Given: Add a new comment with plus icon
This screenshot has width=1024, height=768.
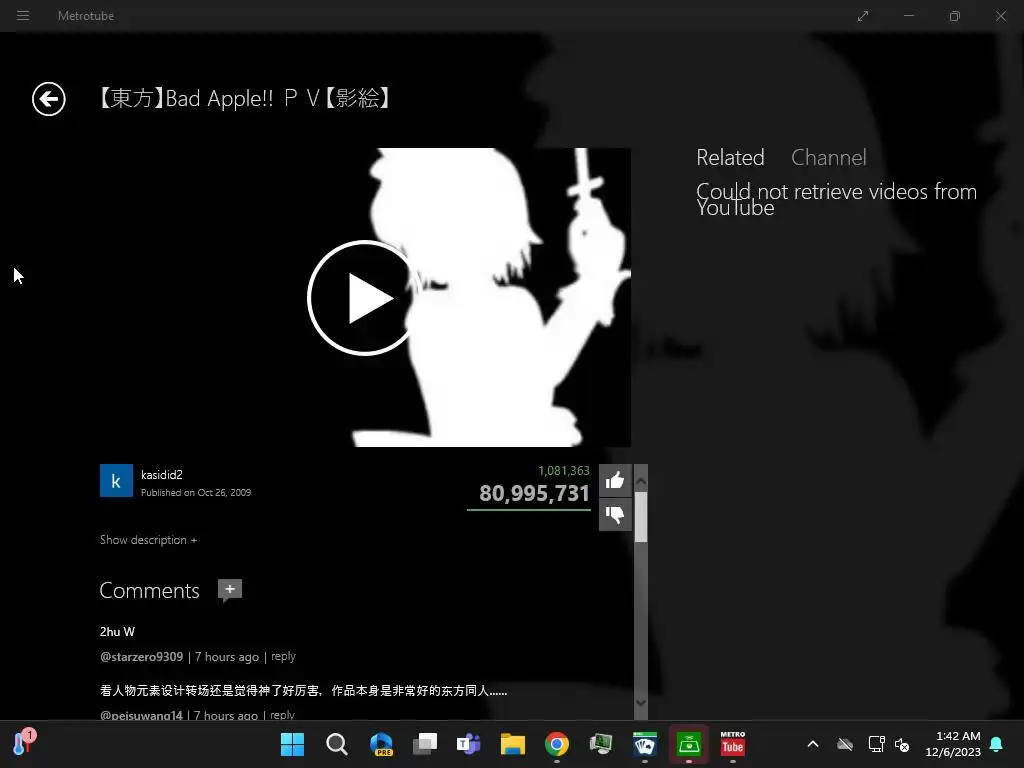Looking at the screenshot, I should (x=229, y=590).
